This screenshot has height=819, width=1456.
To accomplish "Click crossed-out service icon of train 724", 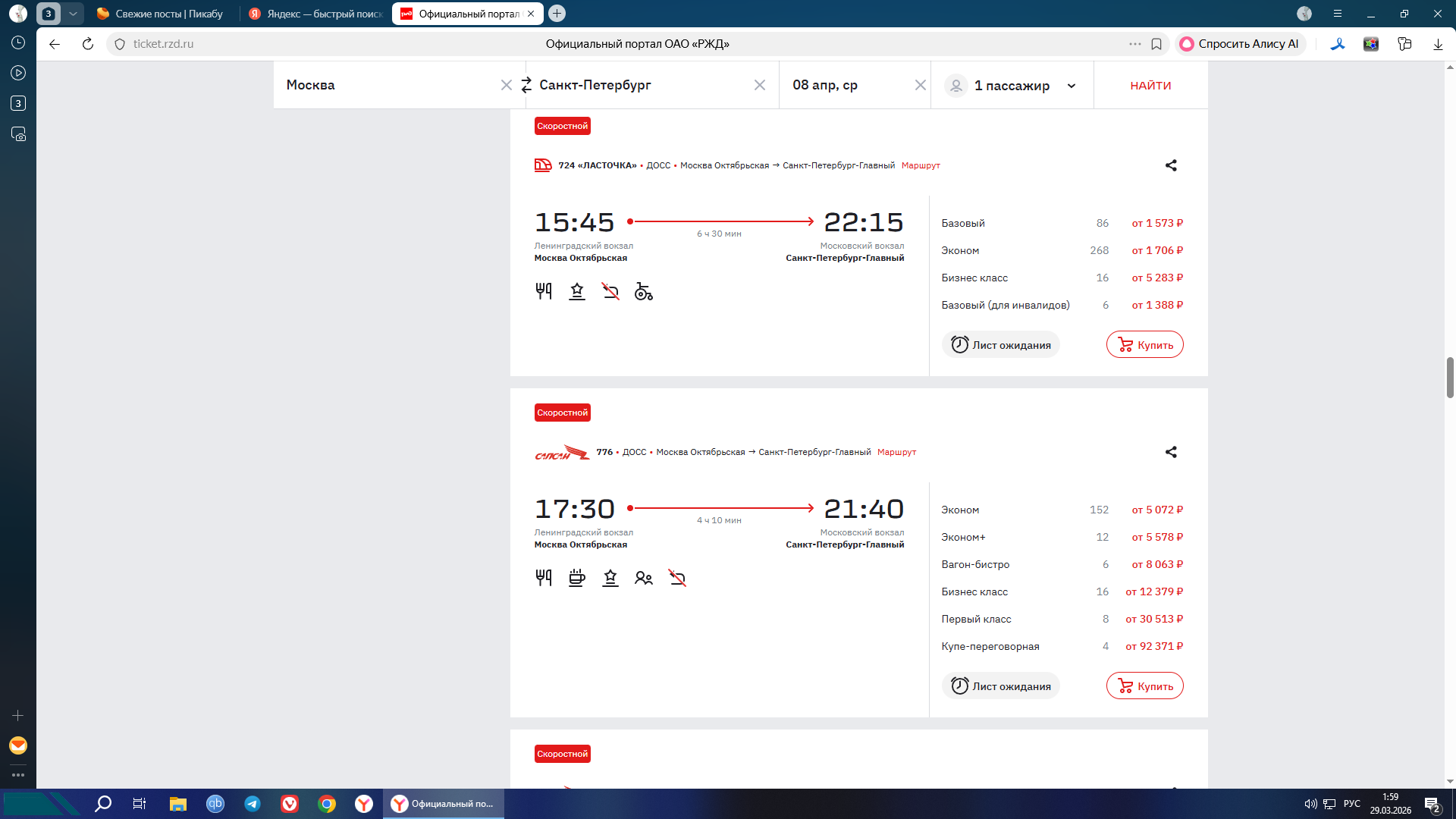I will pos(610,291).
